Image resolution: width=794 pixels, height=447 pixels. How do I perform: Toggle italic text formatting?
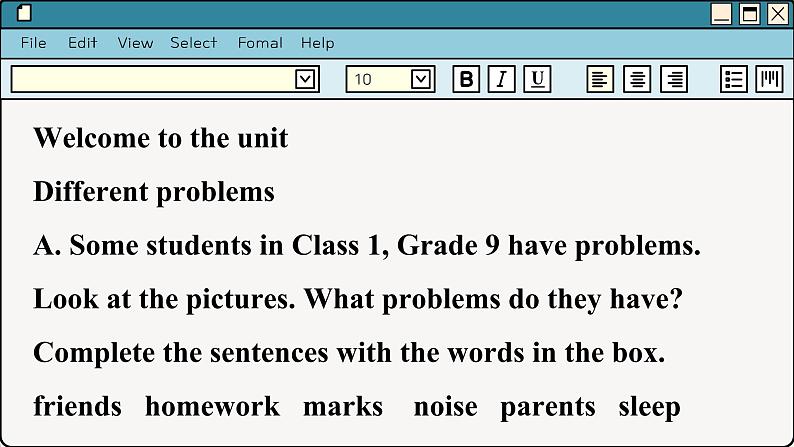(x=502, y=80)
